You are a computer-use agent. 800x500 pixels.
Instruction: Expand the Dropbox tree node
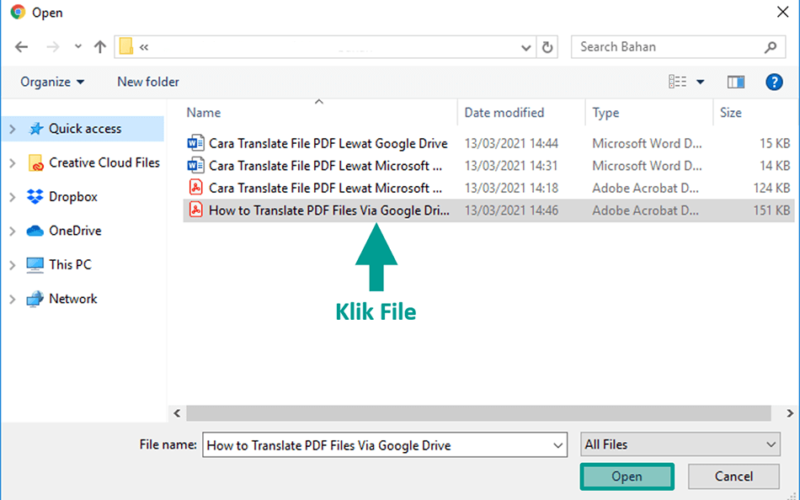pyautogui.click(x=13, y=197)
